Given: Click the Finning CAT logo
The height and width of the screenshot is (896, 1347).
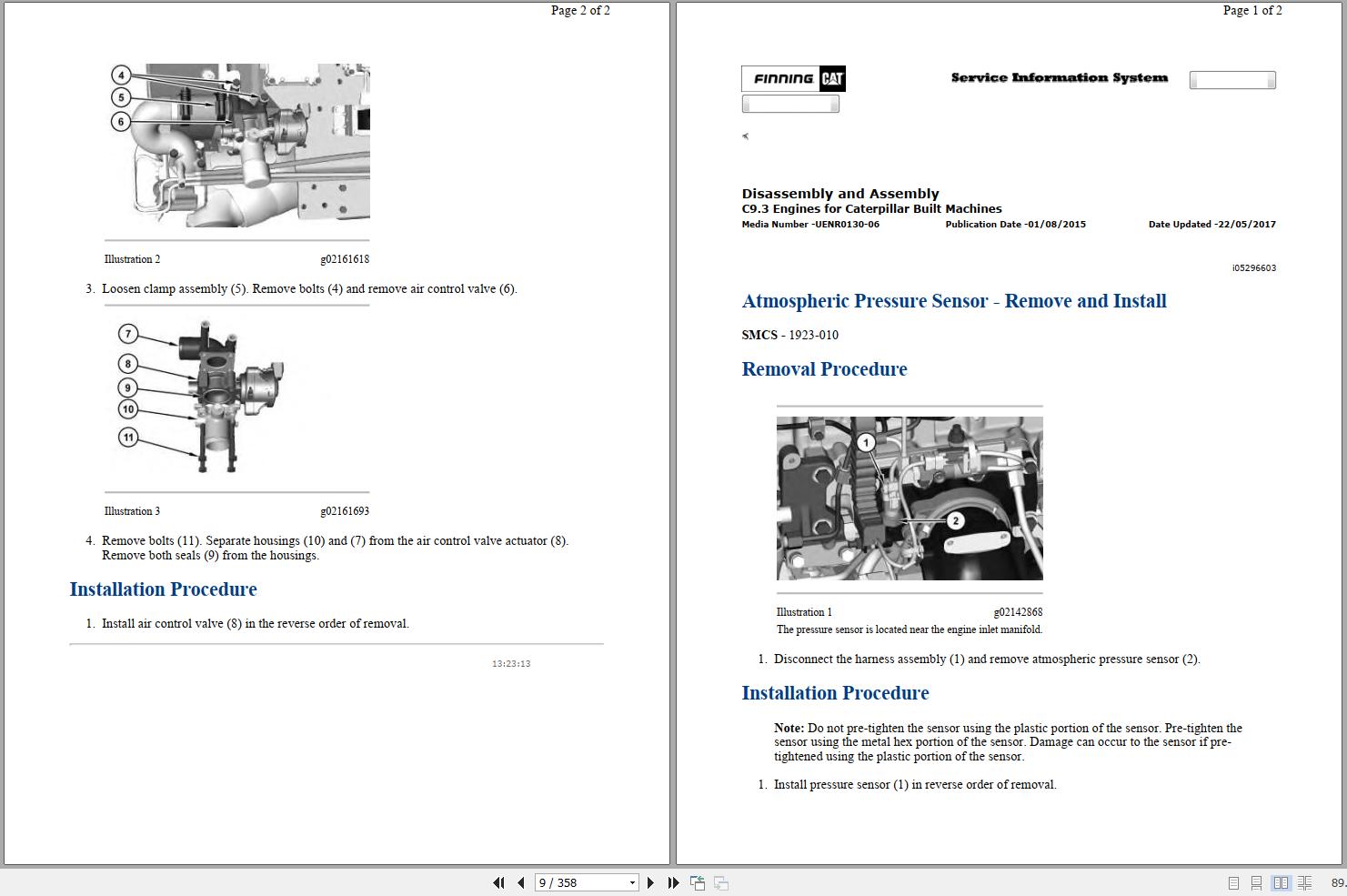Looking at the screenshot, I should click(792, 79).
